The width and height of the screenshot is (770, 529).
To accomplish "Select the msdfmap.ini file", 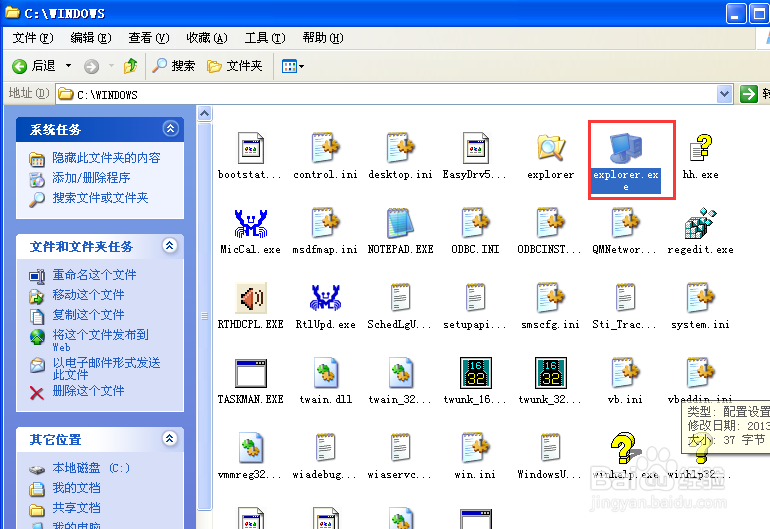I will click(x=326, y=223).
